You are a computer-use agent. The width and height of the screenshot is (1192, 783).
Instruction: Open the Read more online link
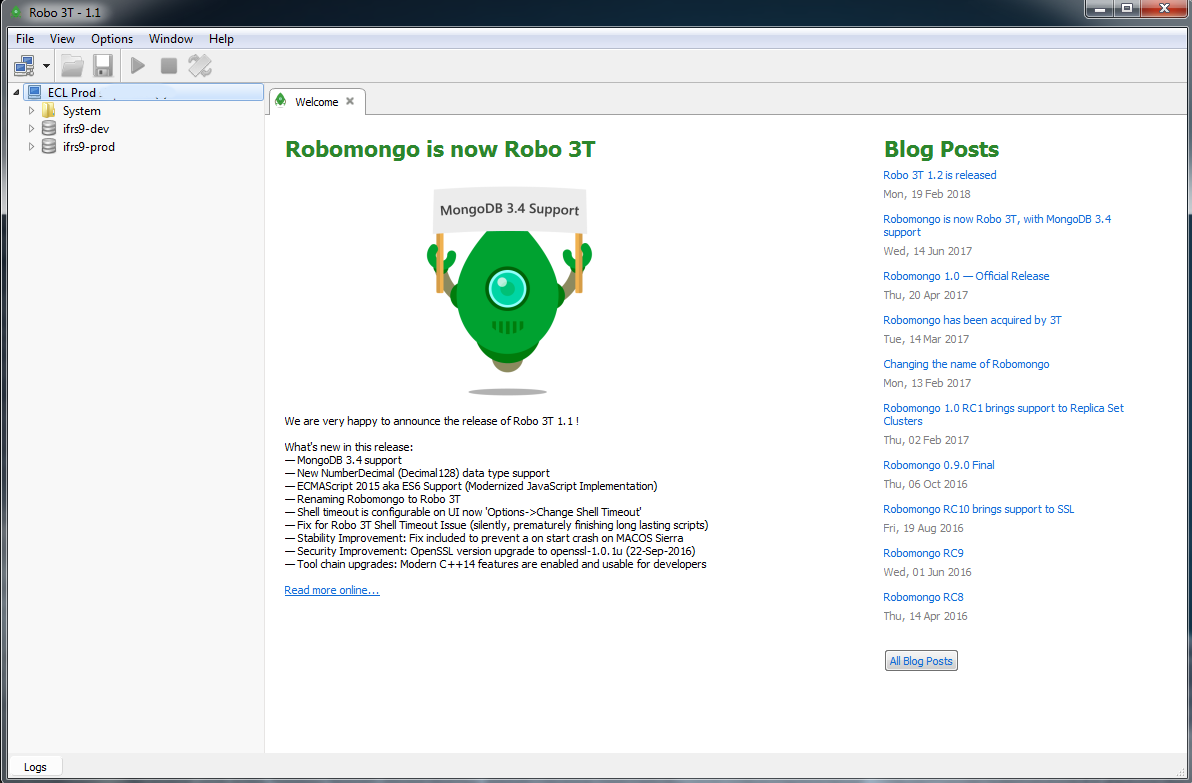[331, 589]
